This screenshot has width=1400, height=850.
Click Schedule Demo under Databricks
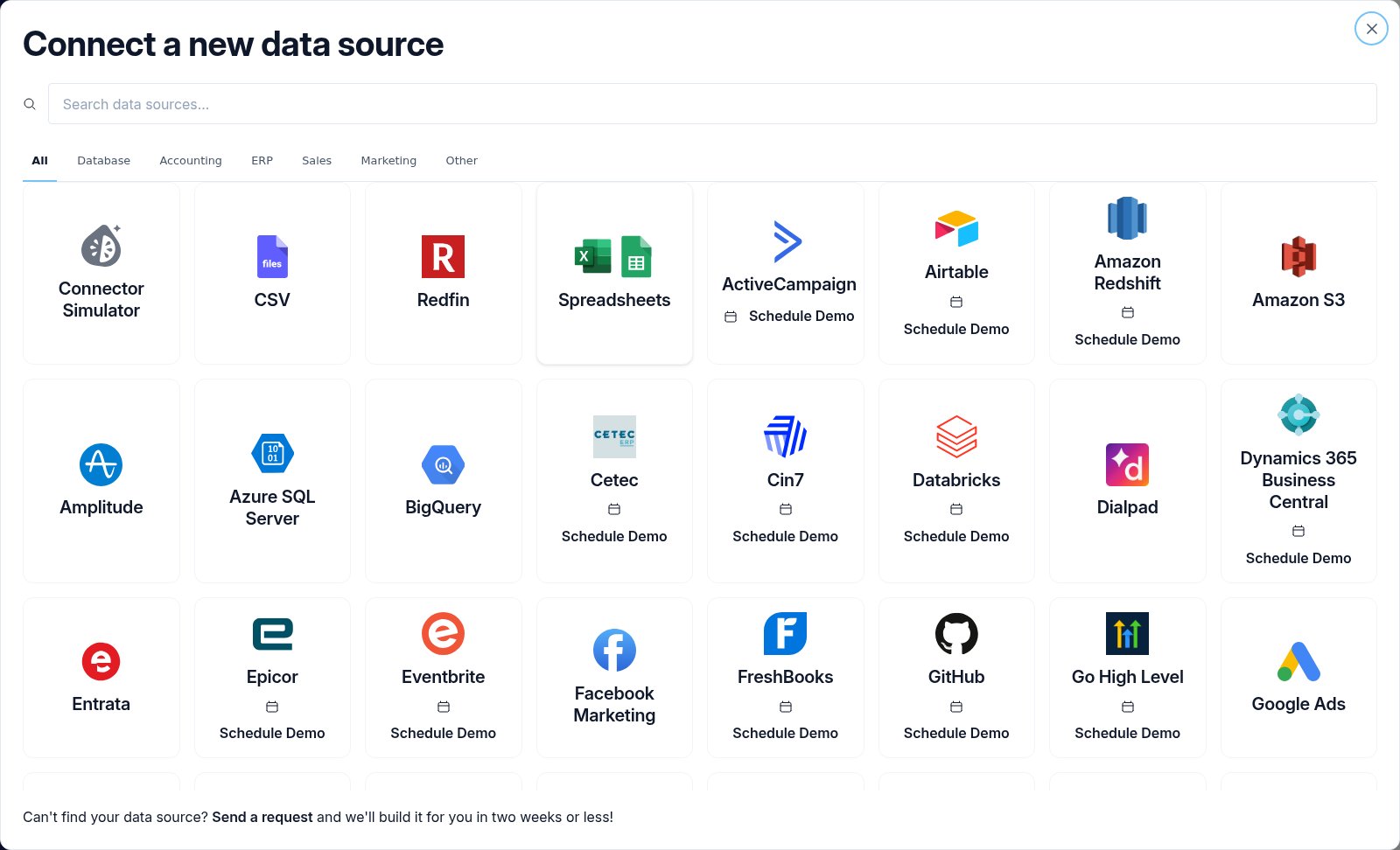(956, 536)
